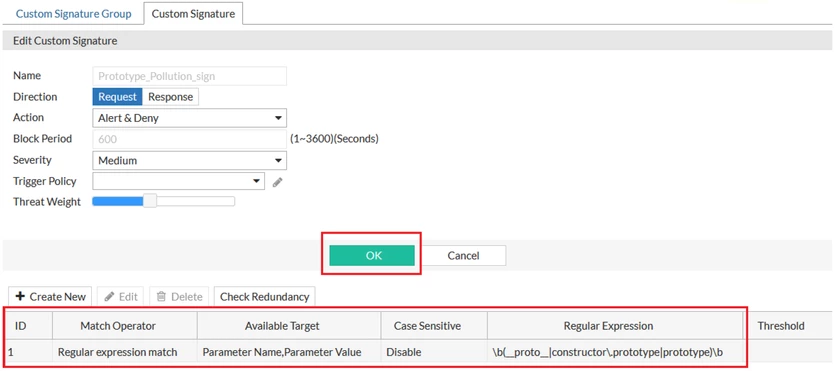Click the pencil icon beside Trigger Policy
The image size is (835, 371).
277,183
